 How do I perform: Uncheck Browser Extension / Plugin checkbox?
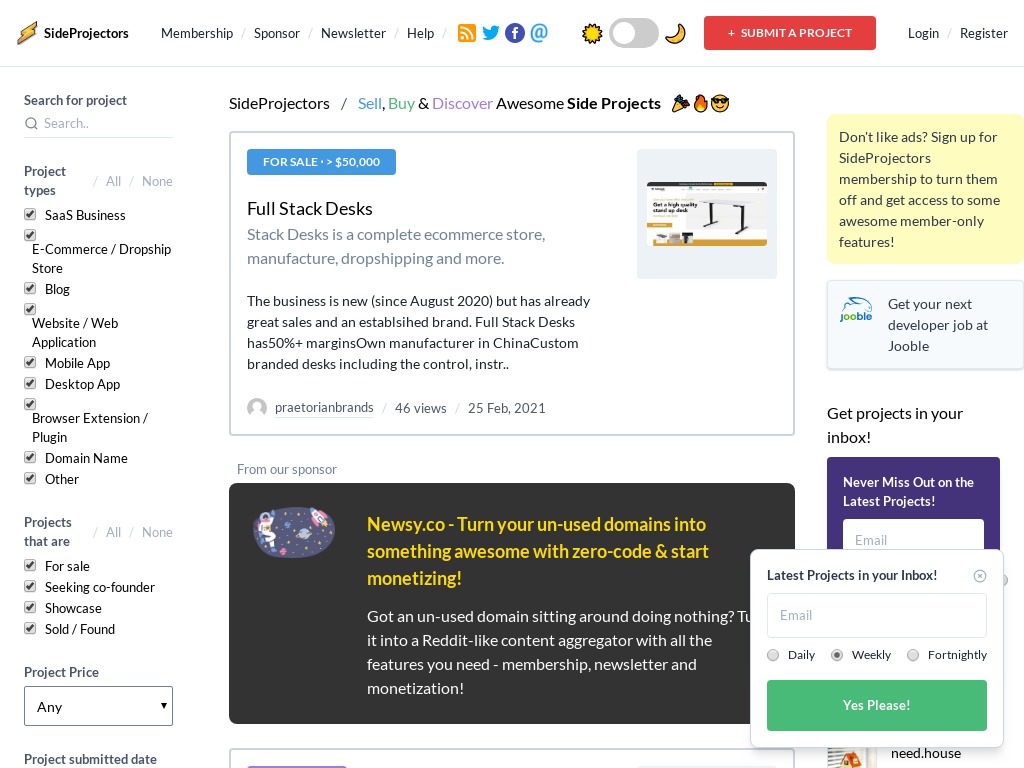click(x=30, y=404)
